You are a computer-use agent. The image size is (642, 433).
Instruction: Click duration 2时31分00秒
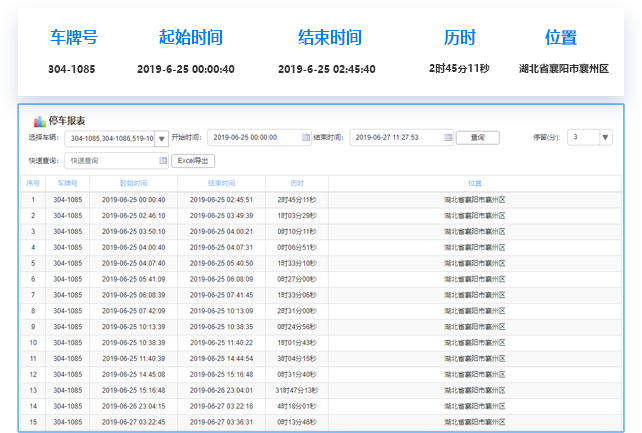pyautogui.click(x=297, y=311)
